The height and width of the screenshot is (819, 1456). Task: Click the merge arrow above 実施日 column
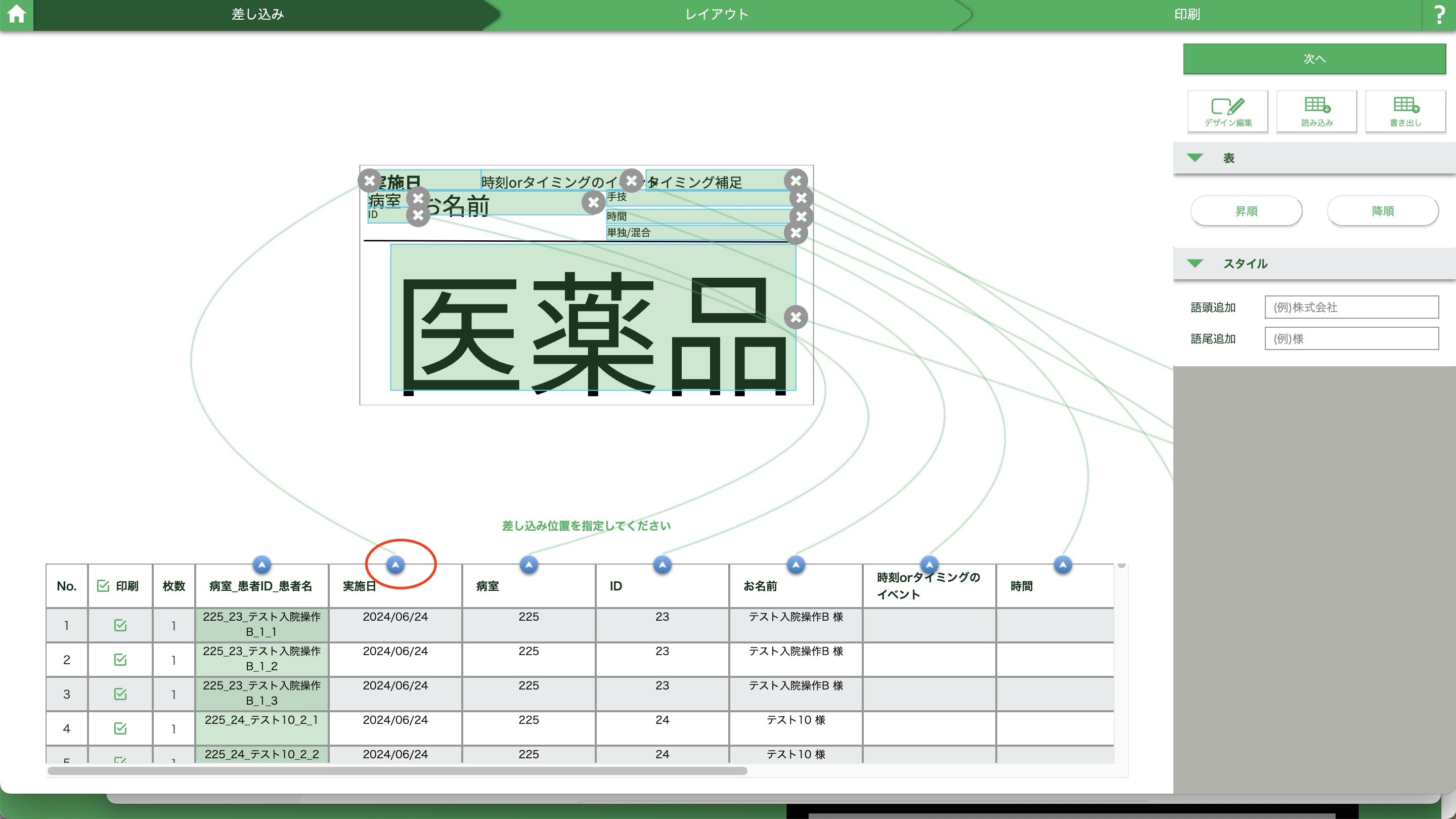(395, 564)
